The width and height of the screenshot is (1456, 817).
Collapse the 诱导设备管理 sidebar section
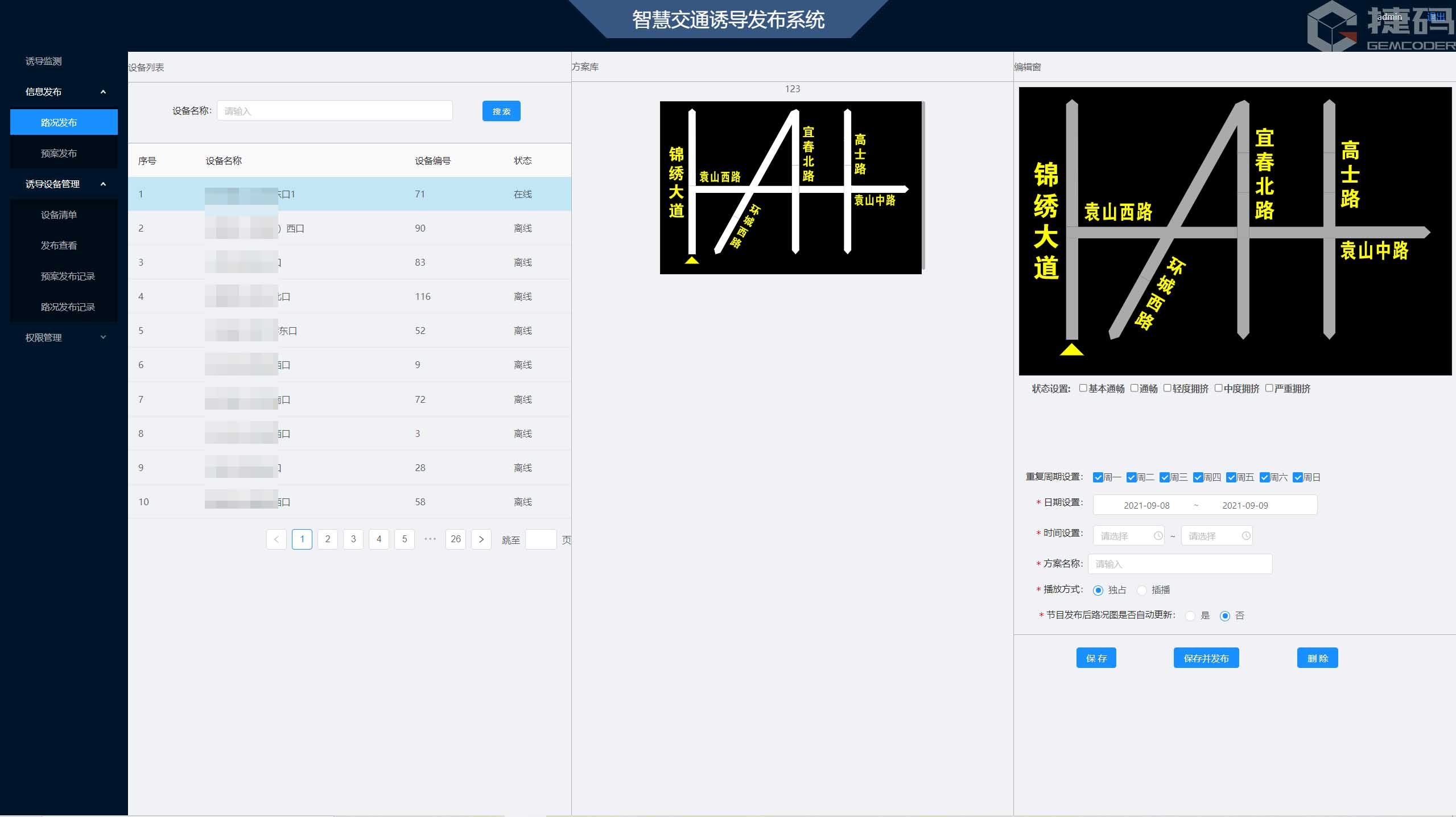coord(63,184)
